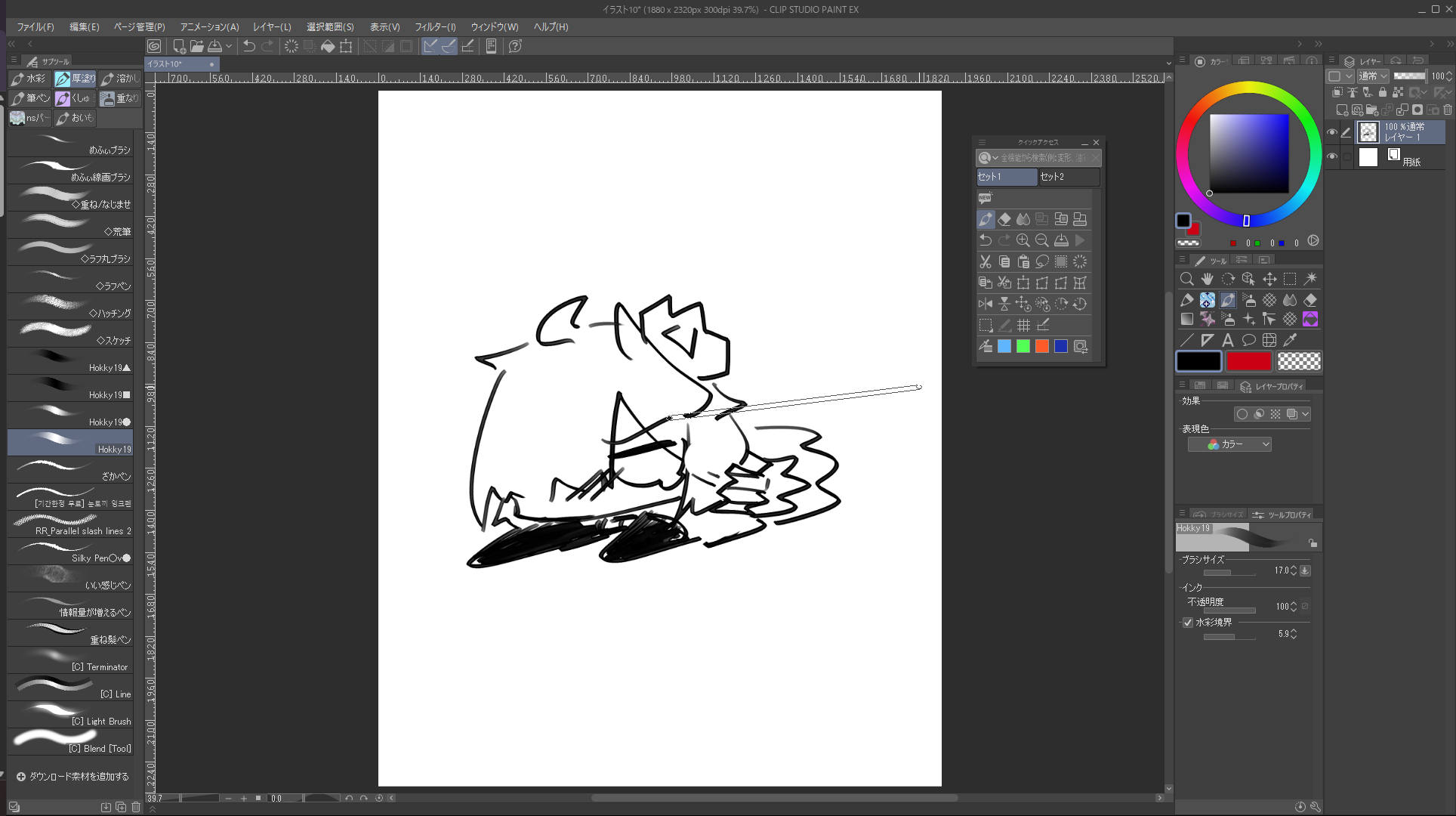Pick the Eyedropper tool
The height and width of the screenshot is (816, 1456).
coord(1290,340)
